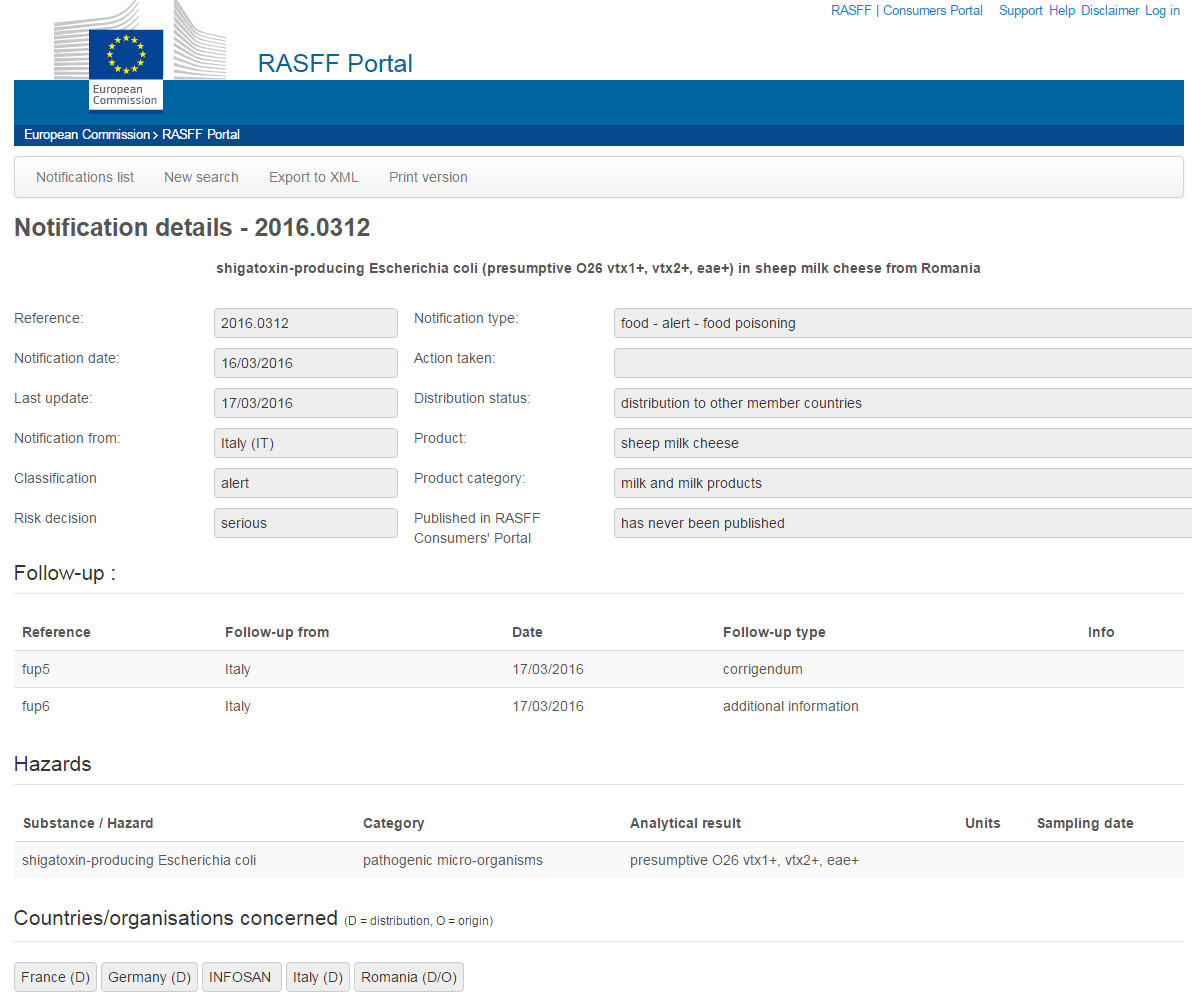Click the RASFF link in header
The width and height of the screenshot is (1192, 994).
coord(850,10)
